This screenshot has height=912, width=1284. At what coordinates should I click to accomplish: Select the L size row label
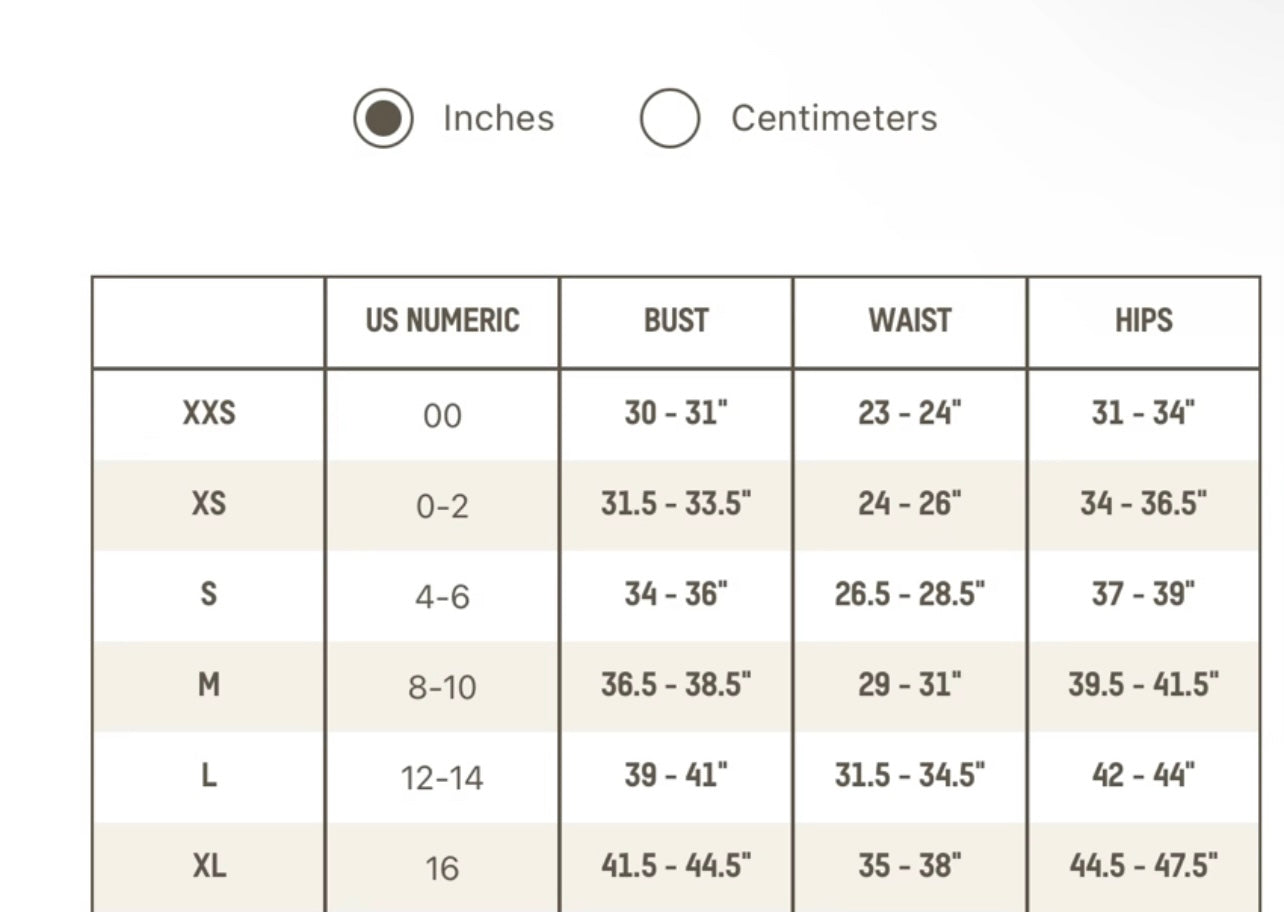209,775
